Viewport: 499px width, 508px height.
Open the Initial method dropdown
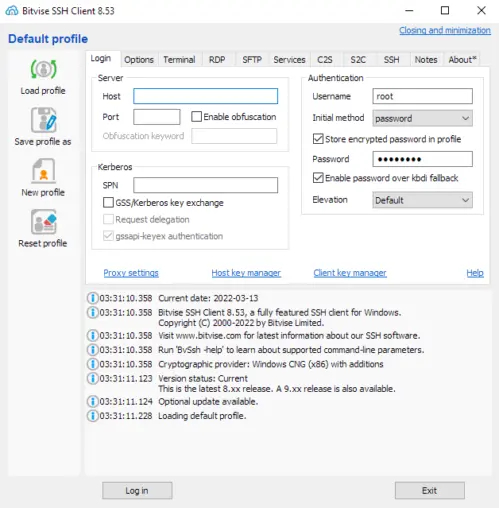(422, 118)
